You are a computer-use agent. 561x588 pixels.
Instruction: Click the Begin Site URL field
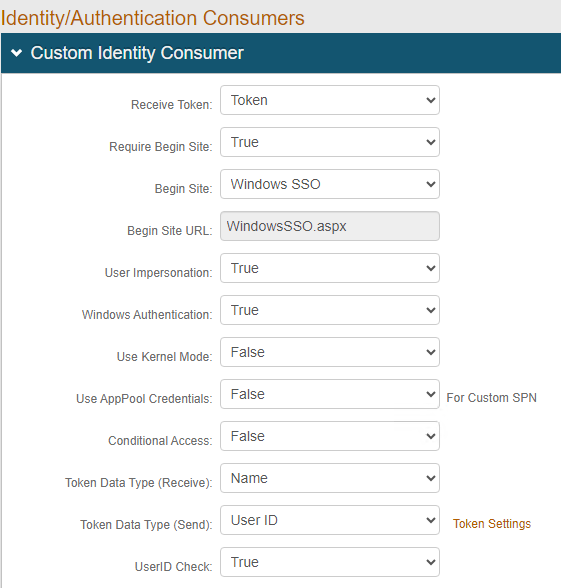(x=330, y=226)
